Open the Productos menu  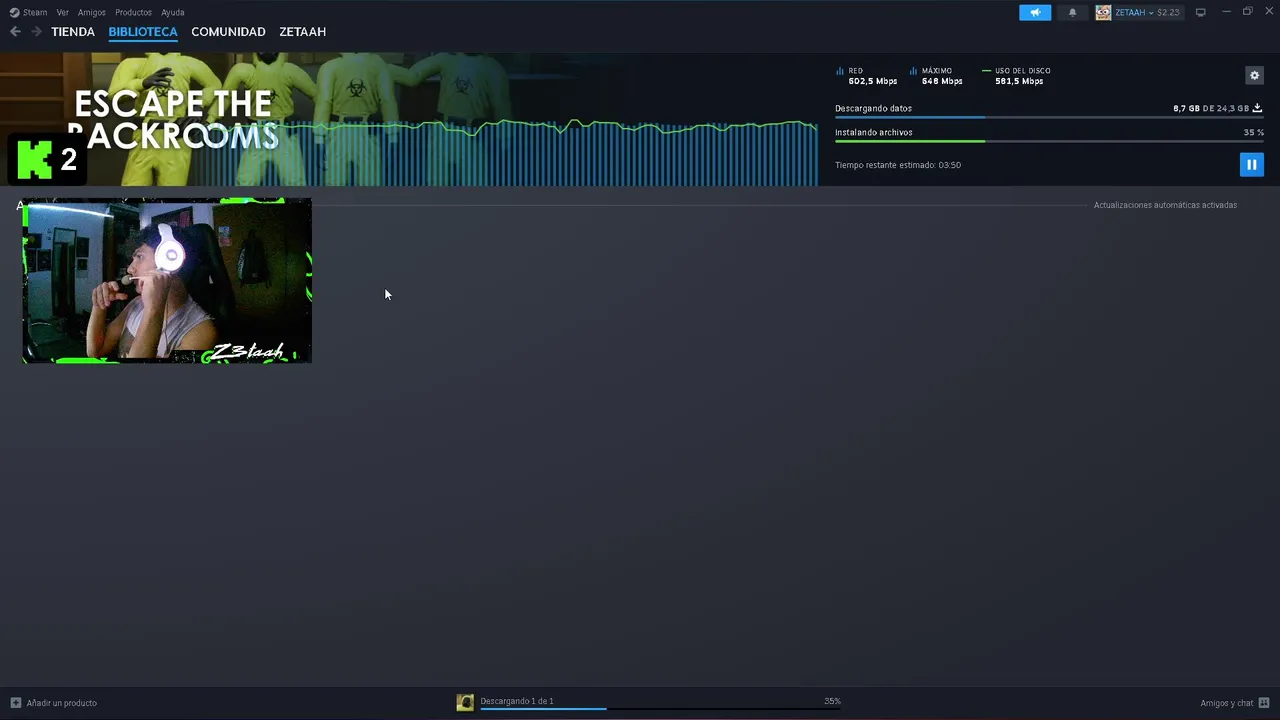tap(133, 12)
